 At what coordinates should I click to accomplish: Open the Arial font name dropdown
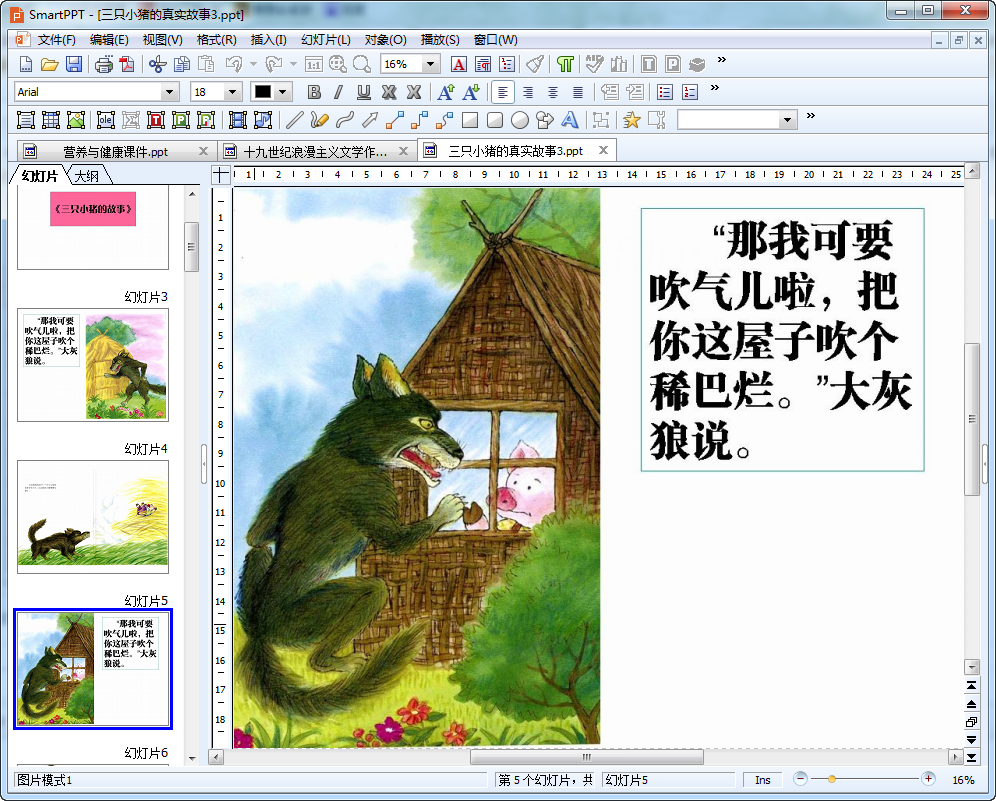[169, 92]
